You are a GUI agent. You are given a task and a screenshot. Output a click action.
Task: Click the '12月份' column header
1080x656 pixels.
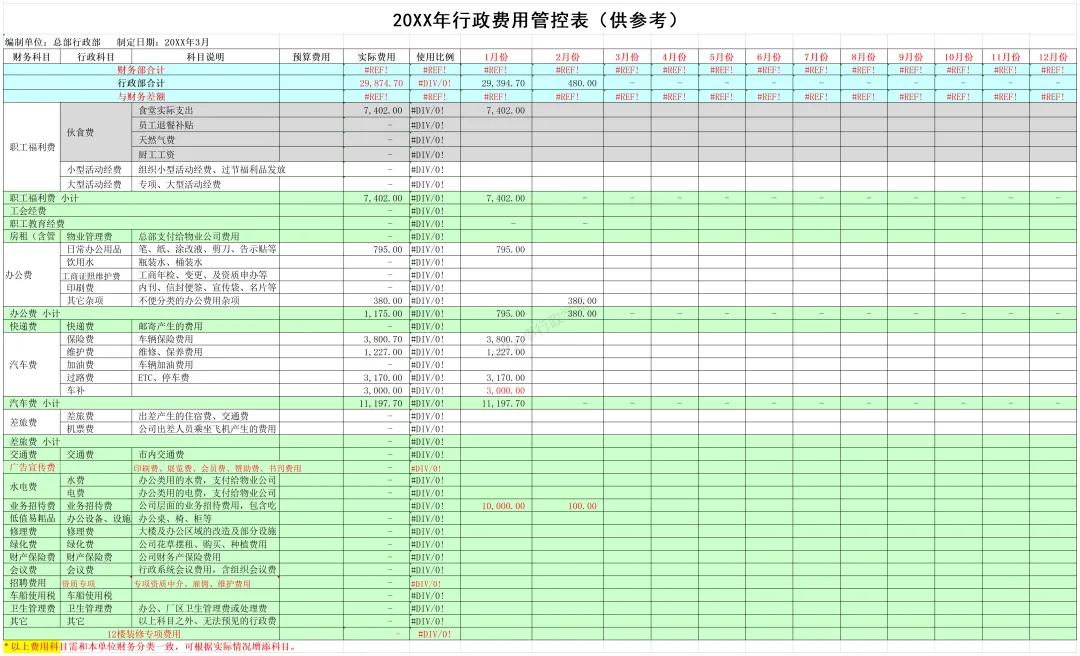click(1052, 57)
